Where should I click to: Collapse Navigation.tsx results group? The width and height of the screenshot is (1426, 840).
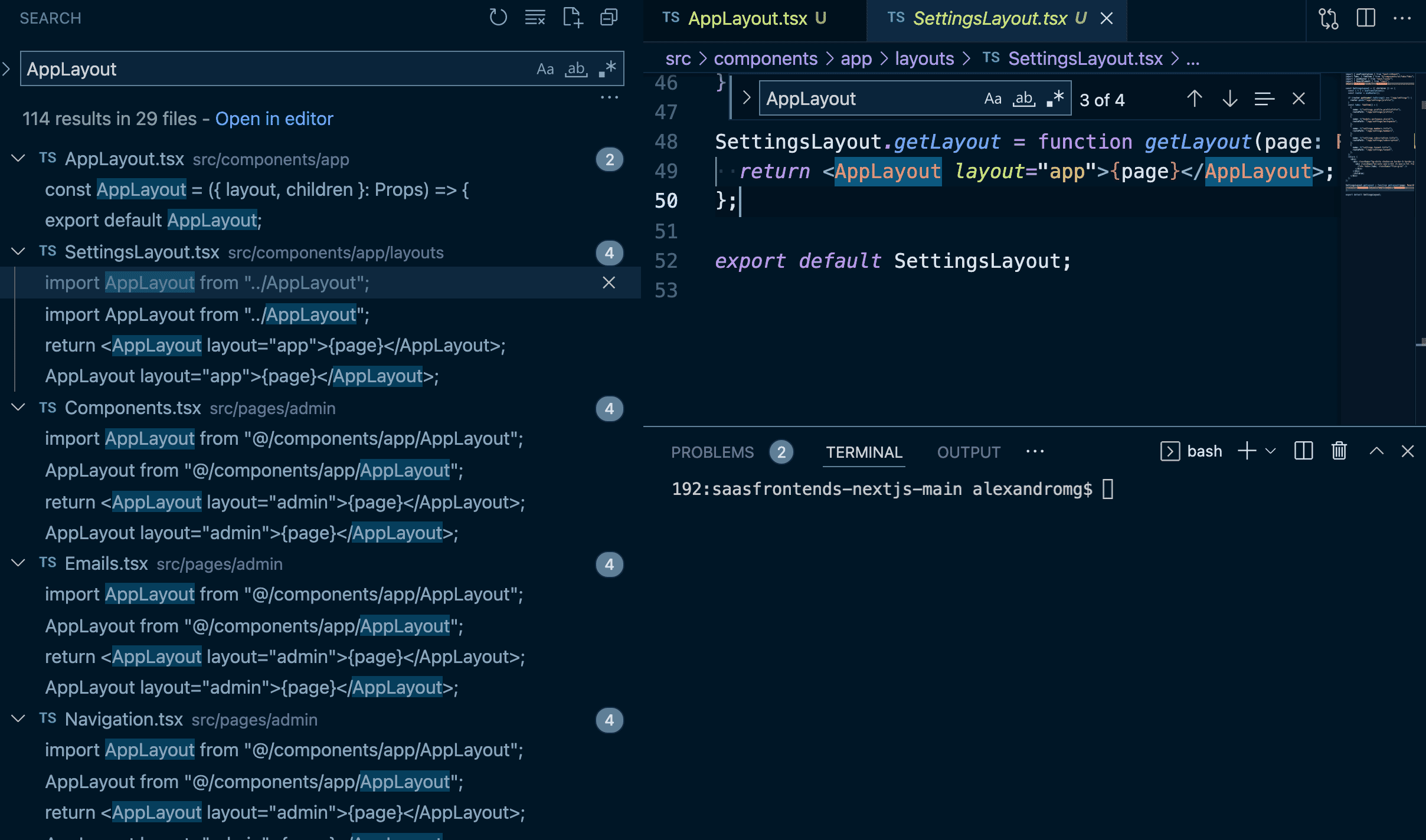click(x=18, y=719)
